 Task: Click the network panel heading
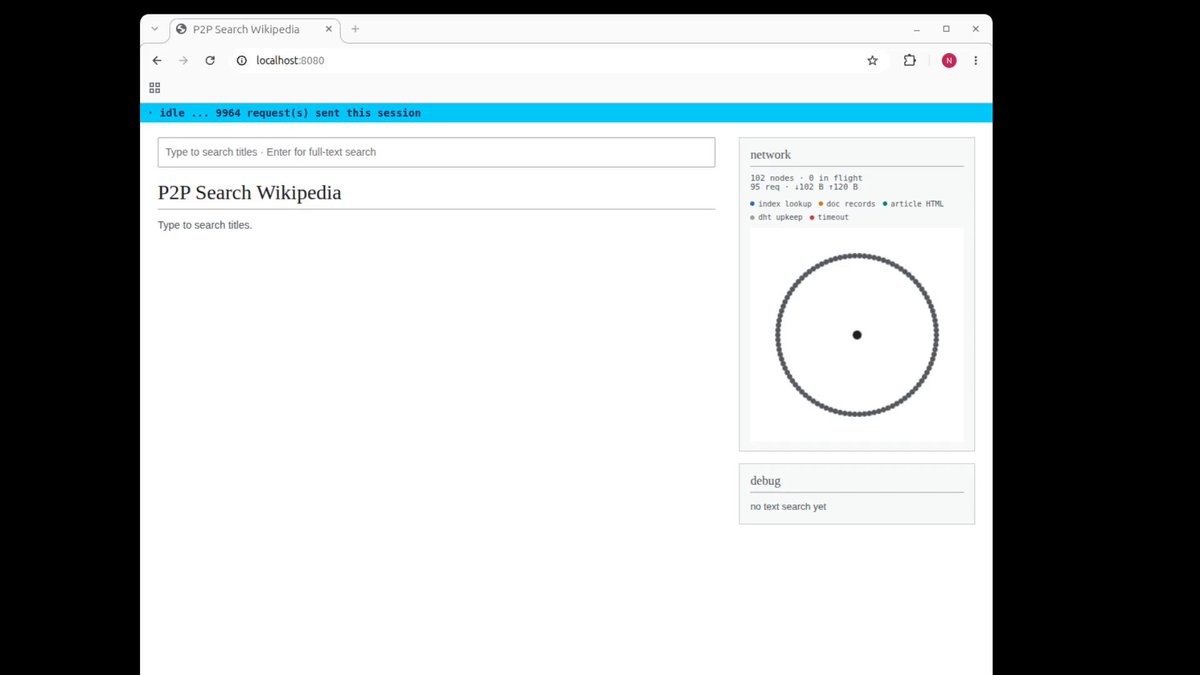(770, 155)
